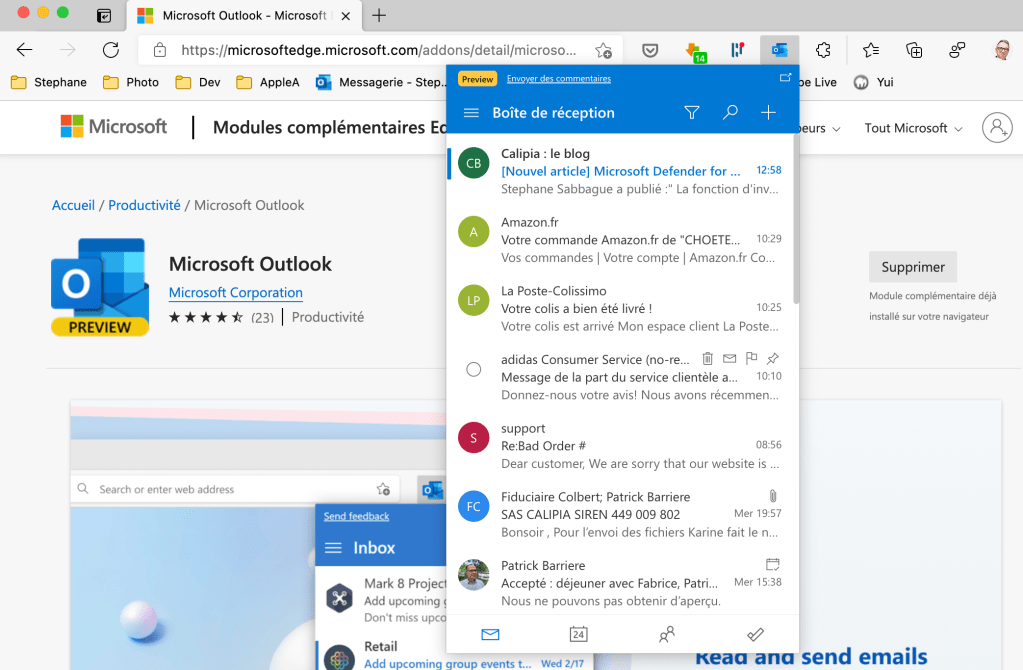Switch to the People tab in Outlook popup
The height and width of the screenshot is (670, 1023).
click(667, 634)
